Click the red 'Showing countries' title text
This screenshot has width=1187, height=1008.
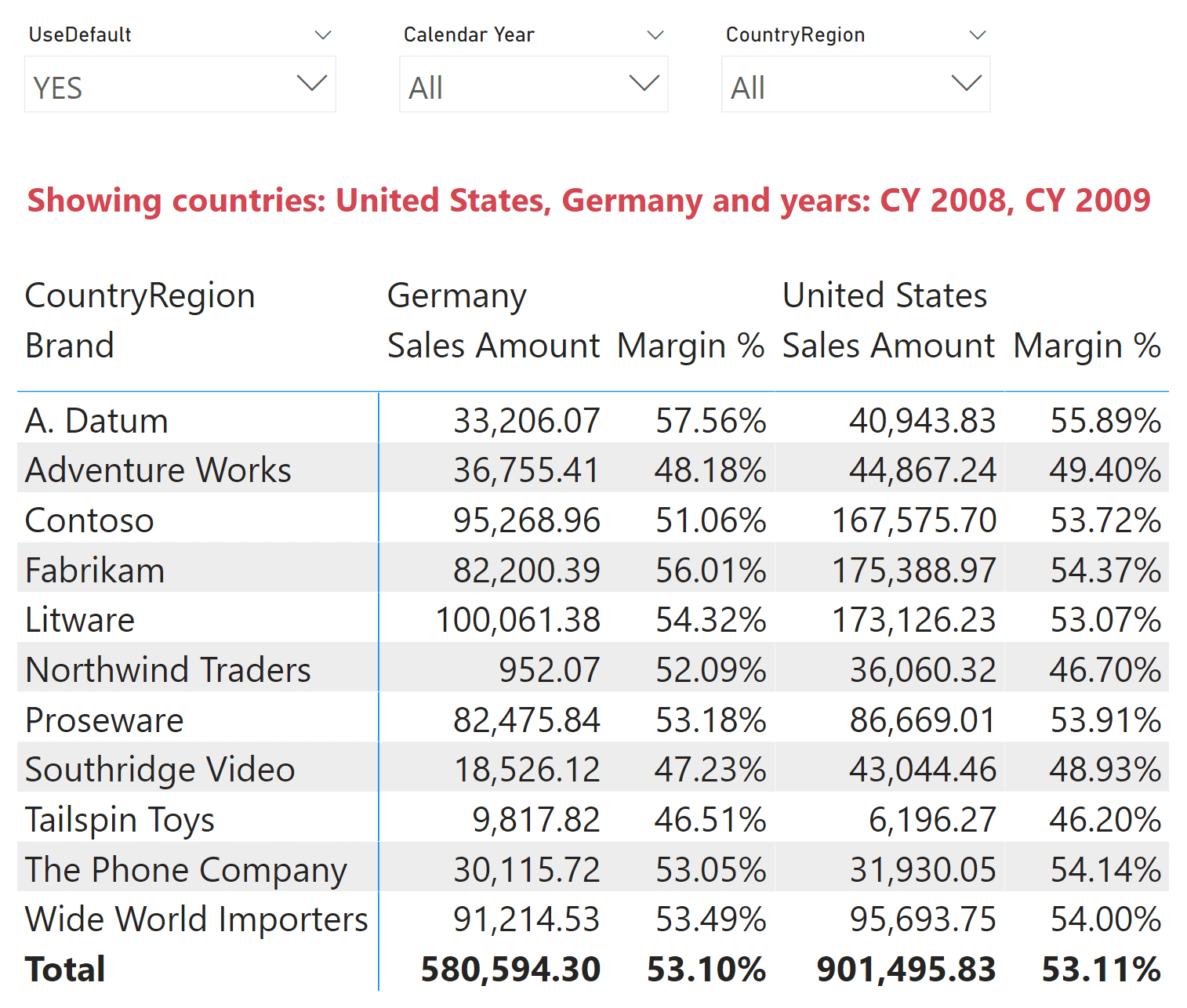589,201
